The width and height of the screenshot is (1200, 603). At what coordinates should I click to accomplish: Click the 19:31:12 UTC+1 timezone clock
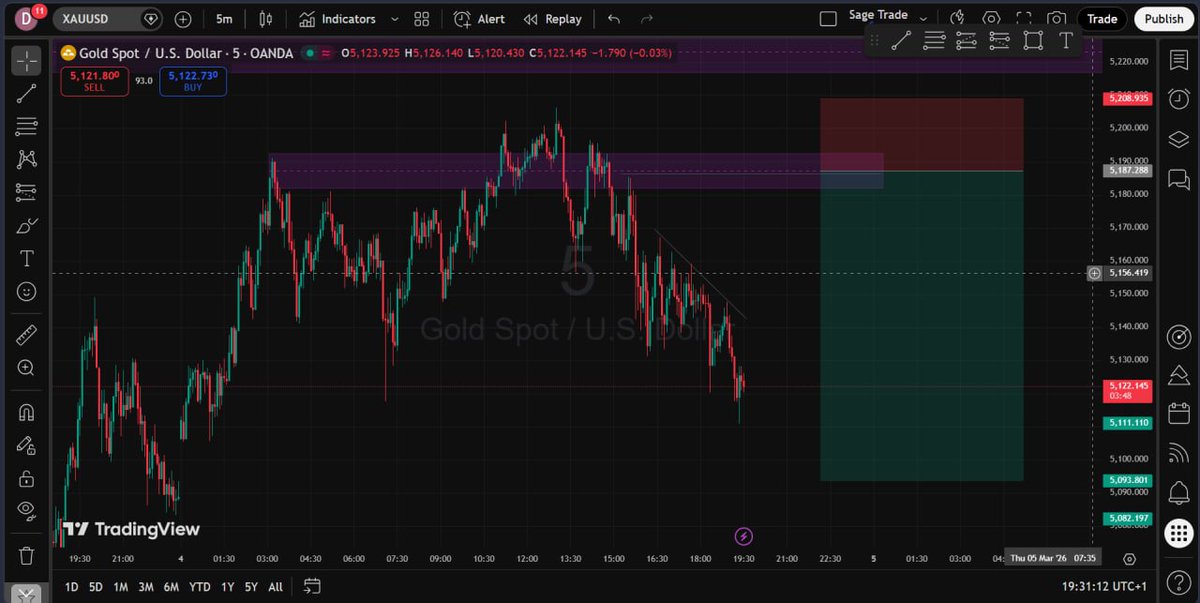pyautogui.click(x=1107, y=587)
